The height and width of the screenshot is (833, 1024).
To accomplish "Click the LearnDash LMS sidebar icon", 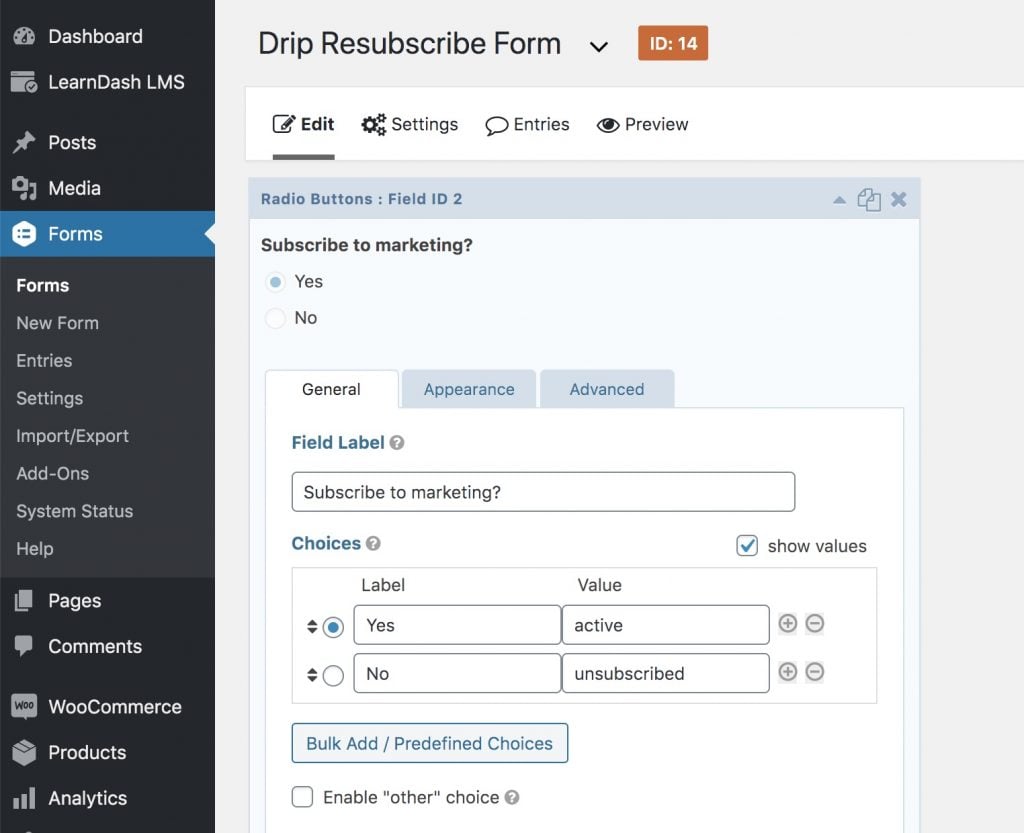I will (24, 82).
